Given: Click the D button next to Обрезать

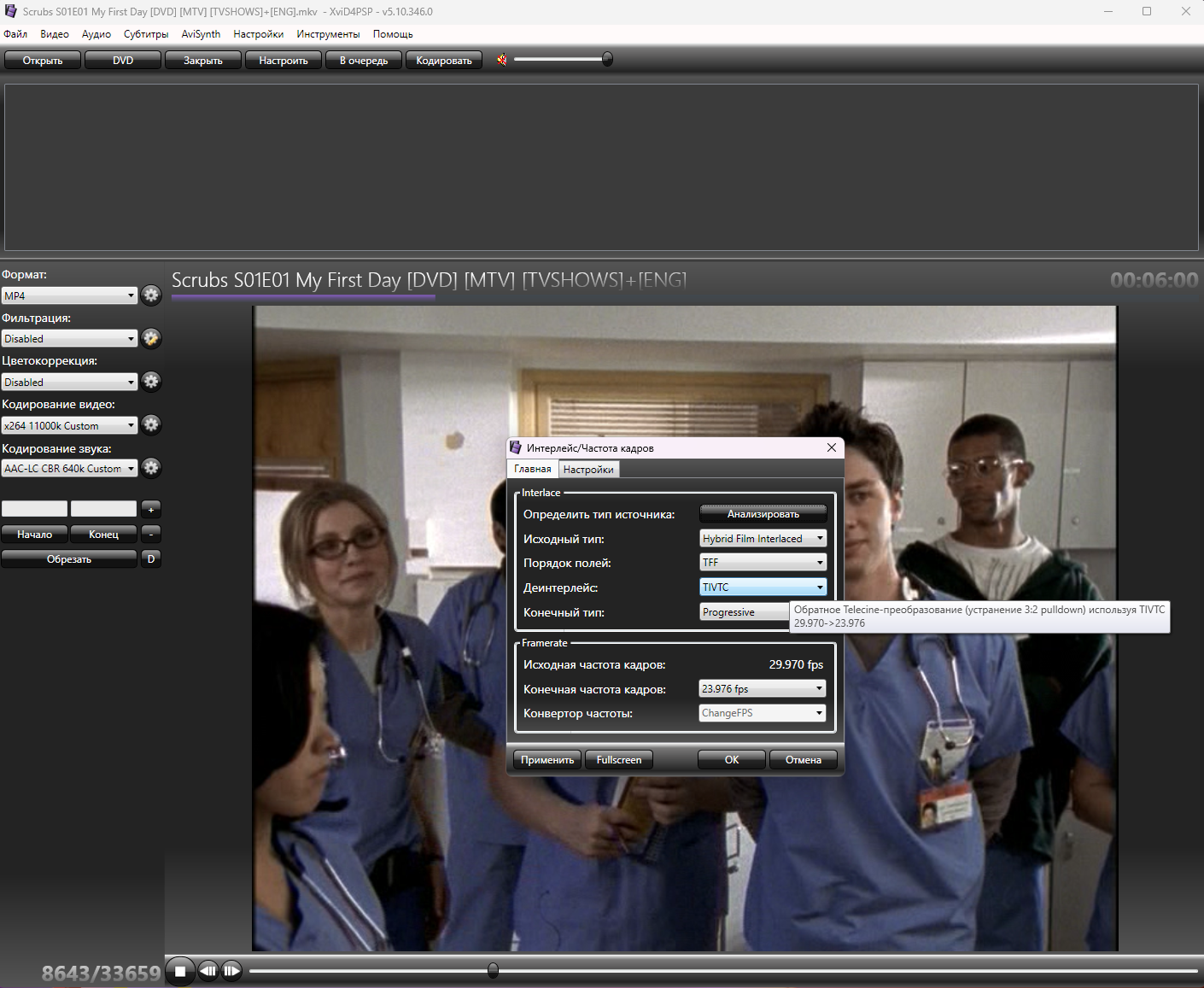Looking at the screenshot, I should click(x=151, y=559).
